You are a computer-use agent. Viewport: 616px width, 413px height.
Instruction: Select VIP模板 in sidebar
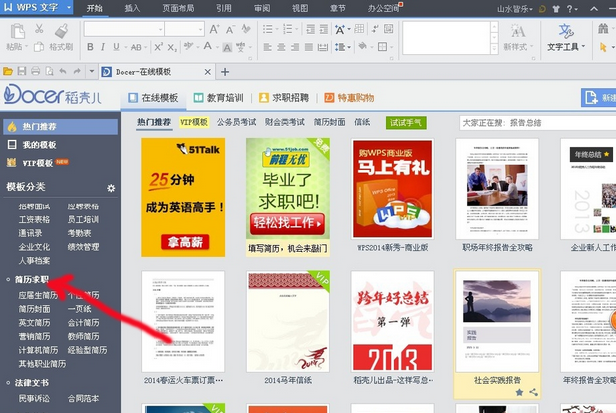(x=38, y=163)
